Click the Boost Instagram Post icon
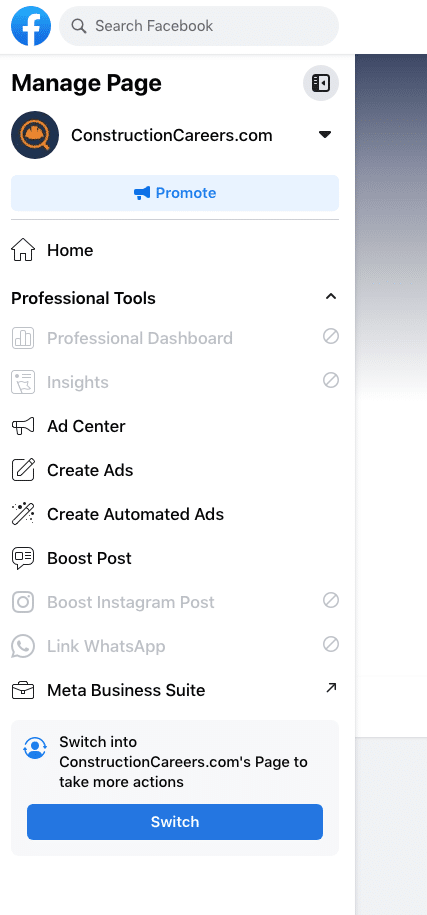The height and width of the screenshot is (915, 427). 23,602
